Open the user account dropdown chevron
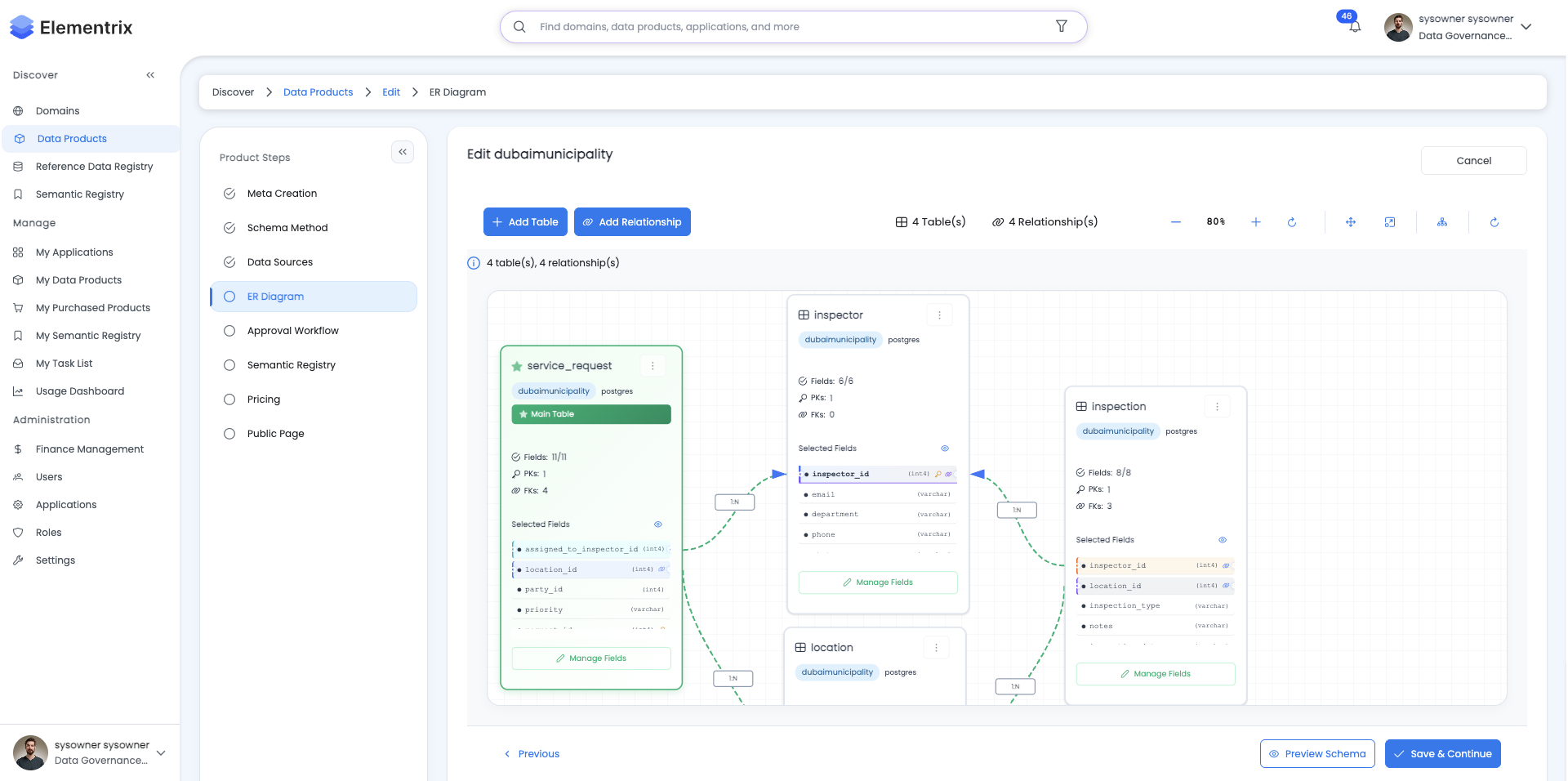The image size is (1568, 781). 1526,27
